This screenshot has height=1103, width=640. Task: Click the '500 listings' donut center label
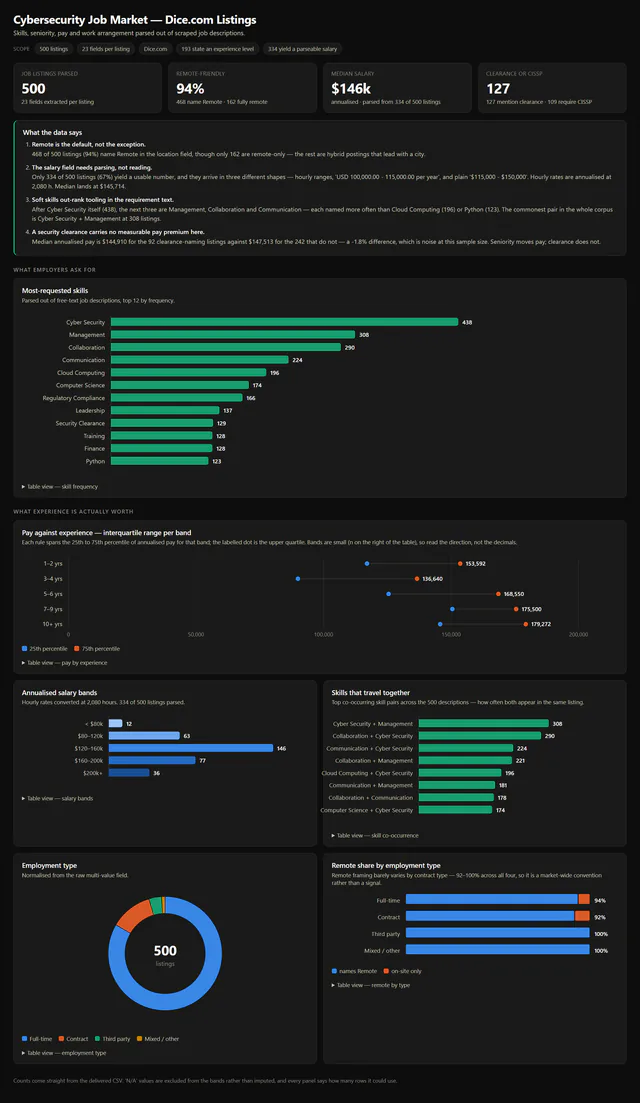(165, 955)
